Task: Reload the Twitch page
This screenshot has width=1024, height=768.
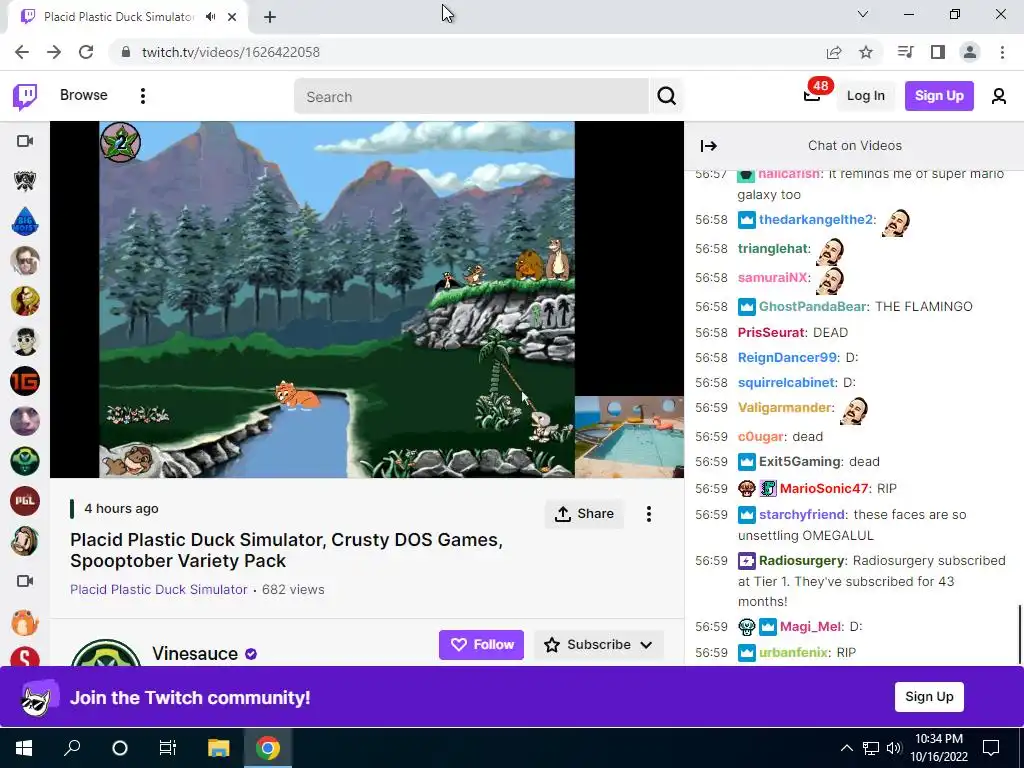Action: [x=86, y=52]
